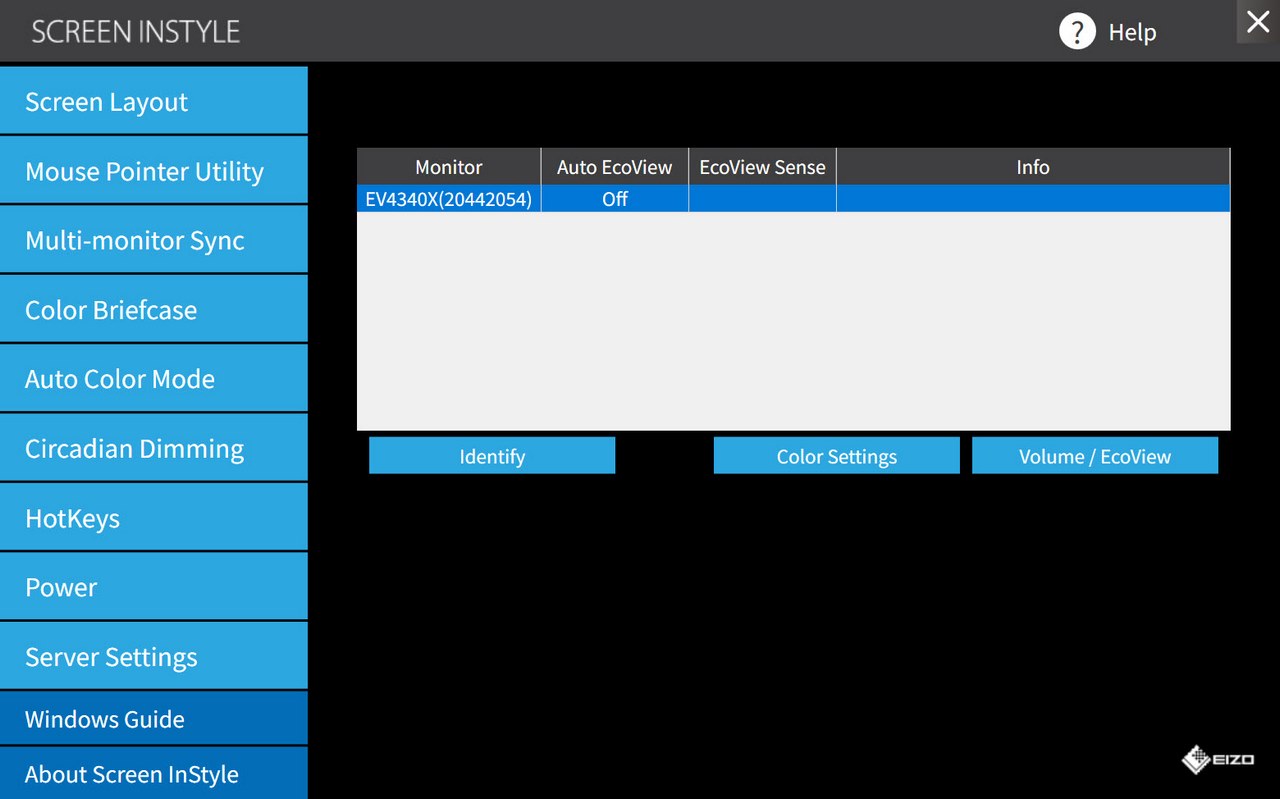The width and height of the screenshot is (1280, 799).
Task: Click the Identify button
Action: [x=492, y=456]
